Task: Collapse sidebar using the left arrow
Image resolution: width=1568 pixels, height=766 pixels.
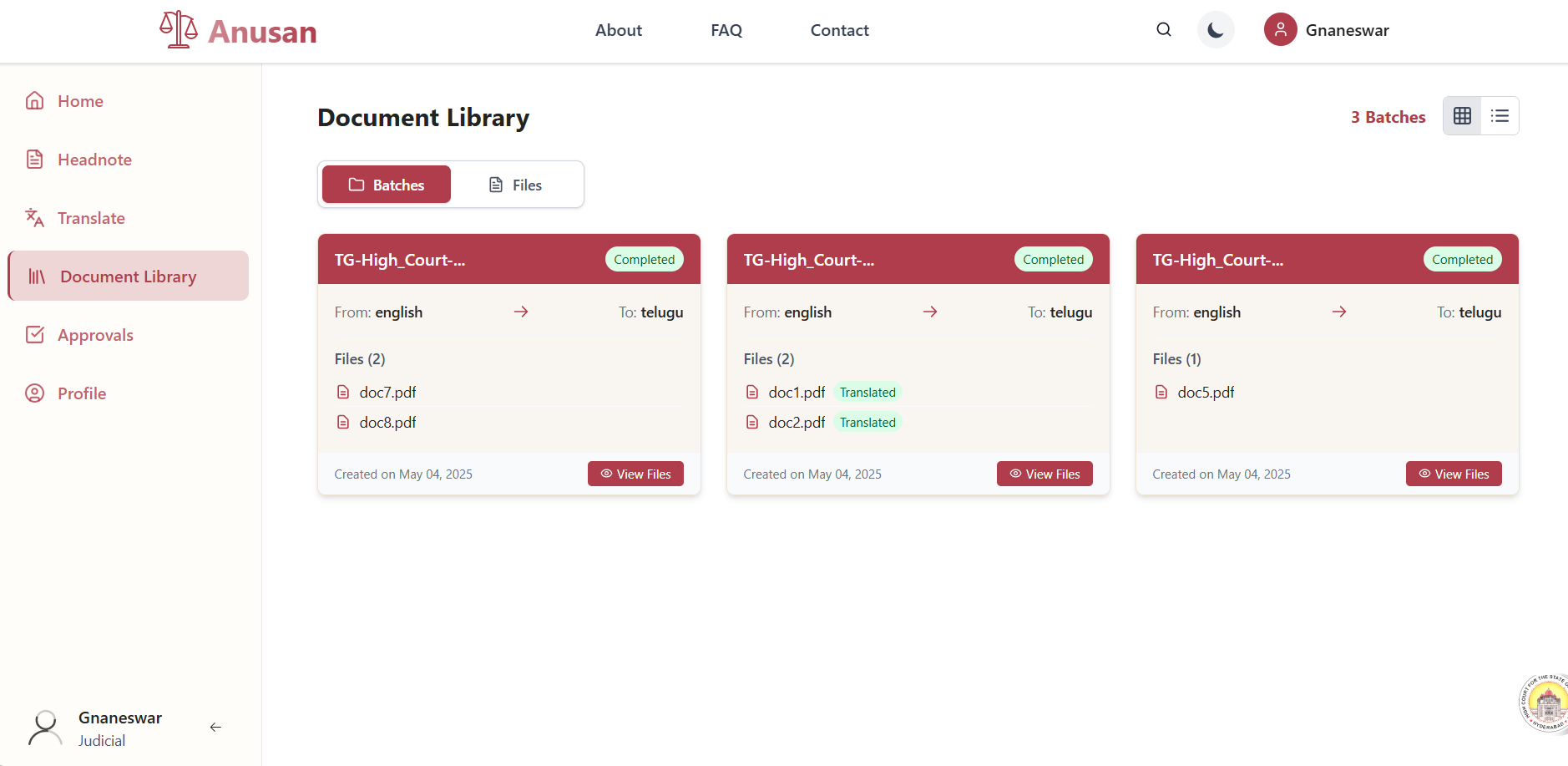Action: [215, 728]
